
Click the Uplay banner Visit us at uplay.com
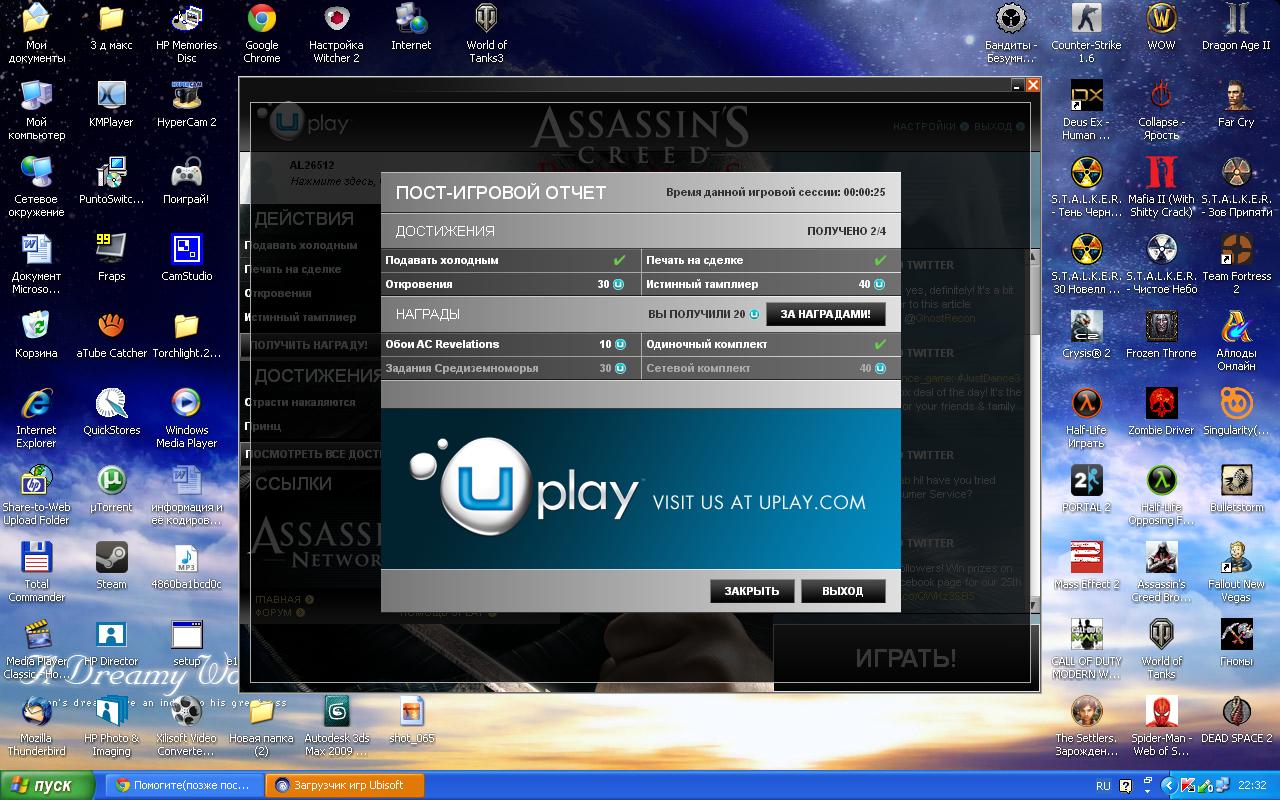[641, 489]
